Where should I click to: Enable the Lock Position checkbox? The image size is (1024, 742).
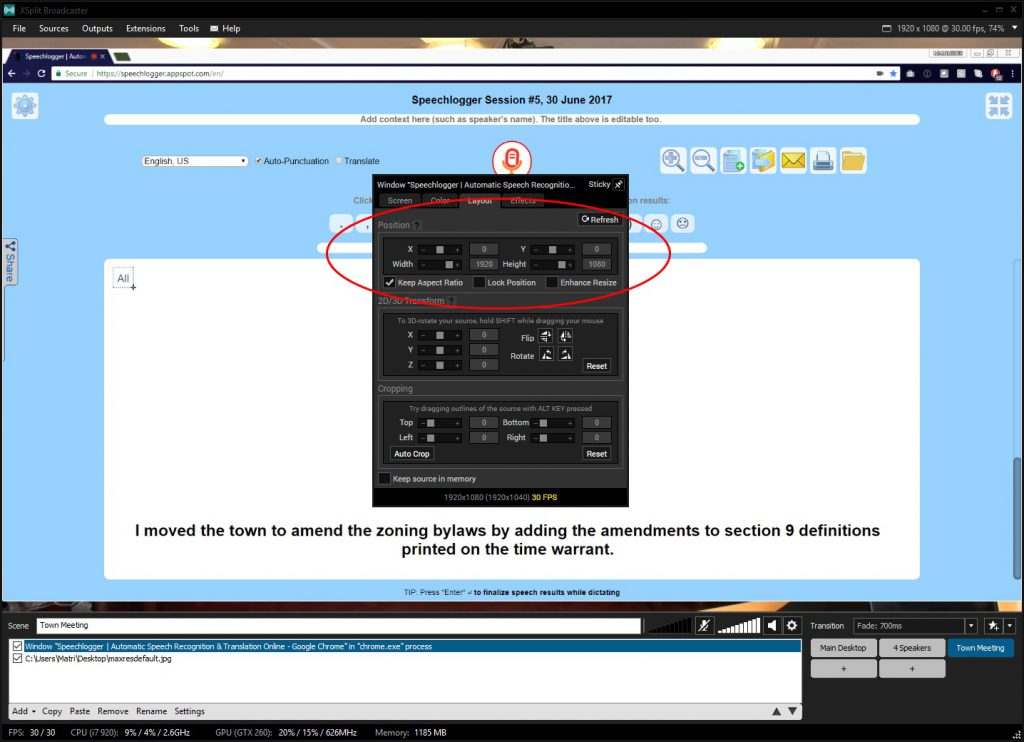coord(479,282)
